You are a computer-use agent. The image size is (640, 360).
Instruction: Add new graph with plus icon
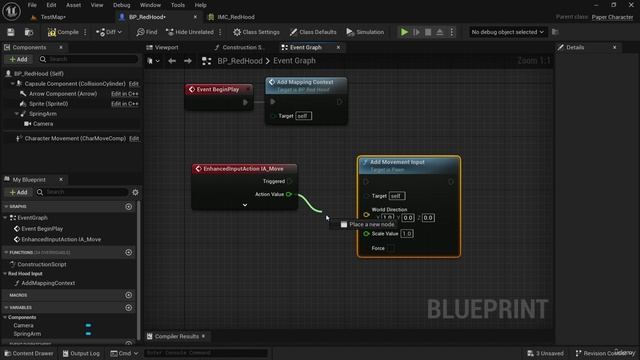(x=129, y=207)
